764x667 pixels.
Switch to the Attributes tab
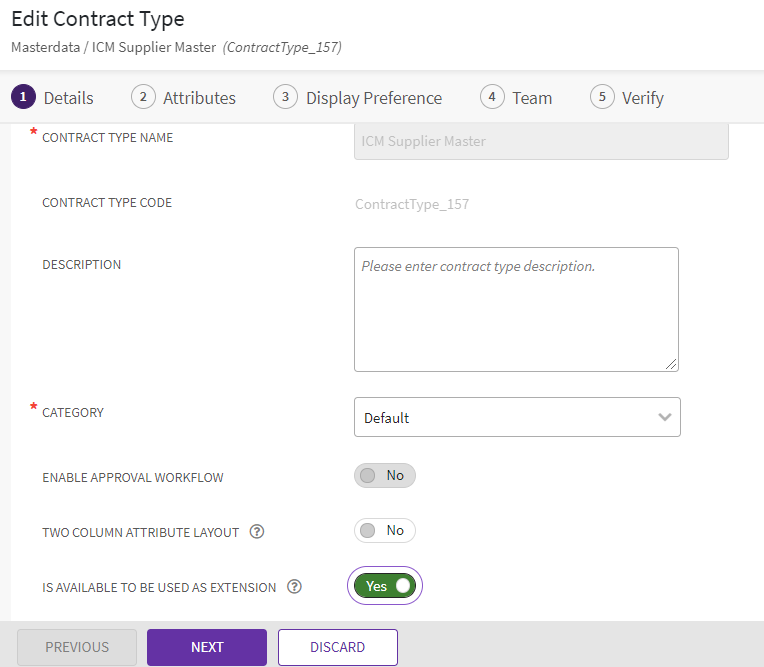[199, 98]
